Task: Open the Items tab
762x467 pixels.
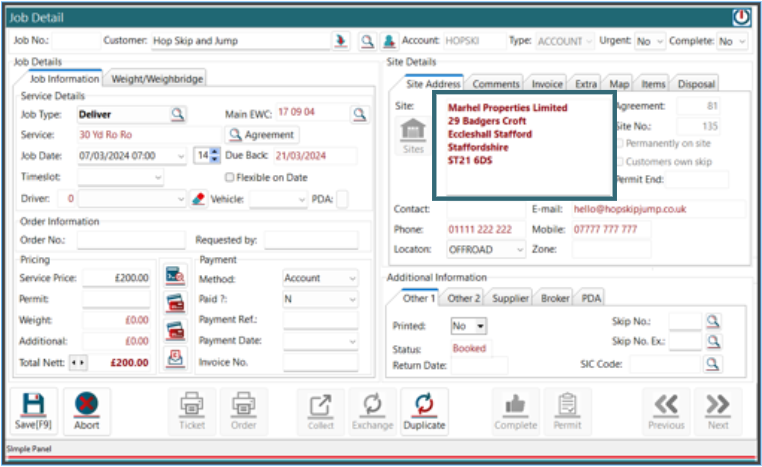Action: coord(653,84)
